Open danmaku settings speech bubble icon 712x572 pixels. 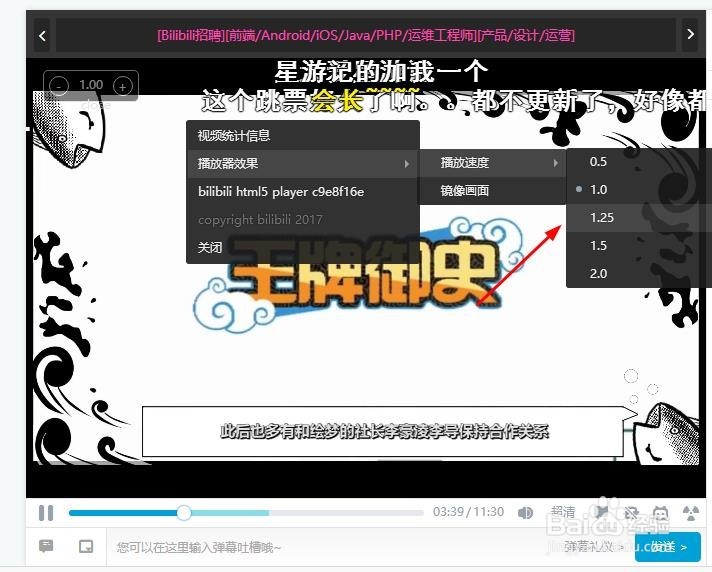[x=46, y=546]
